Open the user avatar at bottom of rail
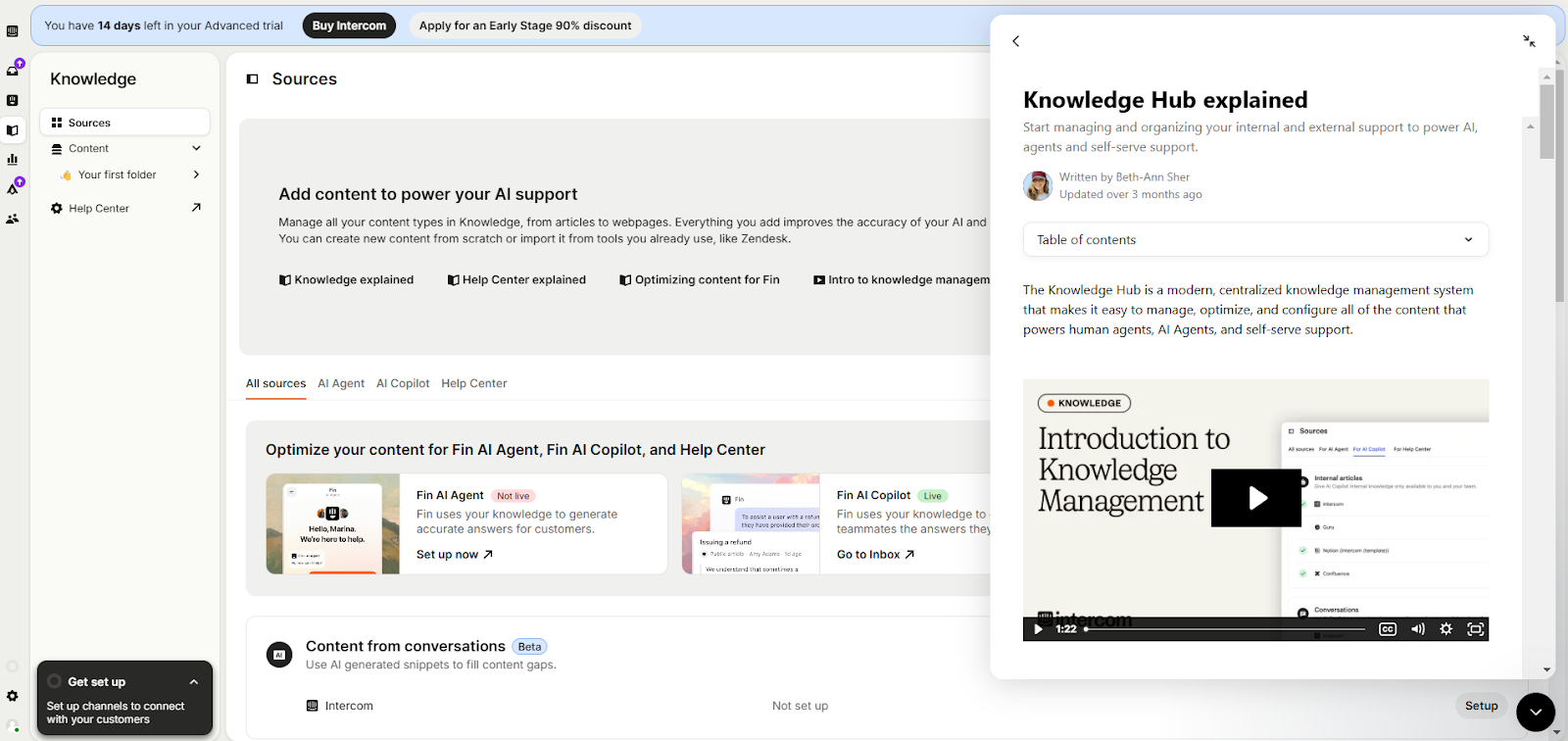 click(x=12, y=727)
